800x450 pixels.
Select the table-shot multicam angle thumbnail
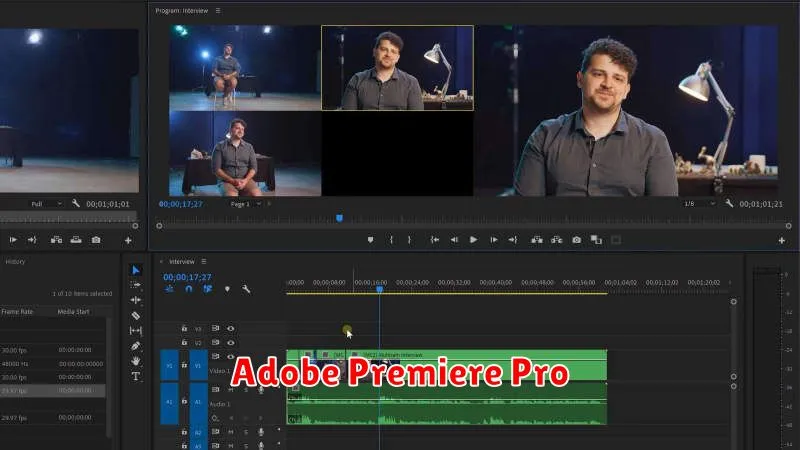point(245,154)
